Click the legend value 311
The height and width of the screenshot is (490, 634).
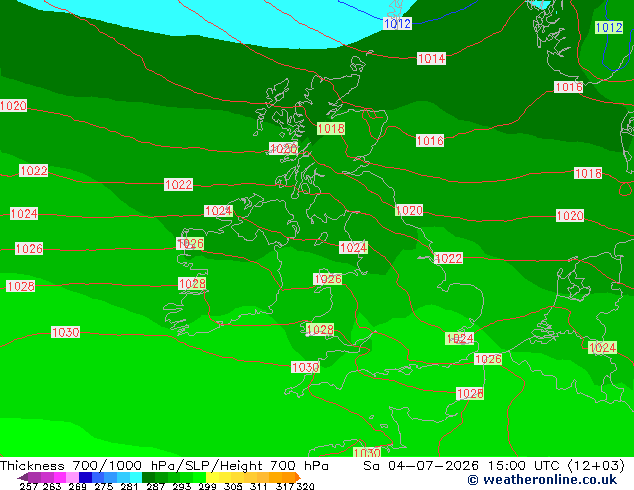(x=259, y=486)
